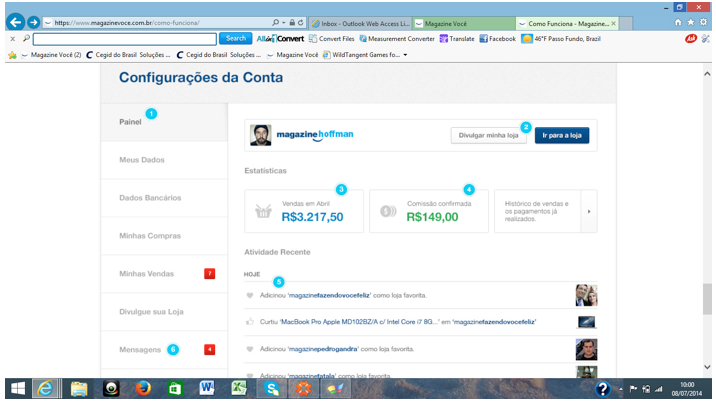Click the padlock security icon in address bar
Image resolution: width=716 pixels, height=404 pixels.
click(x=292, y=22)
